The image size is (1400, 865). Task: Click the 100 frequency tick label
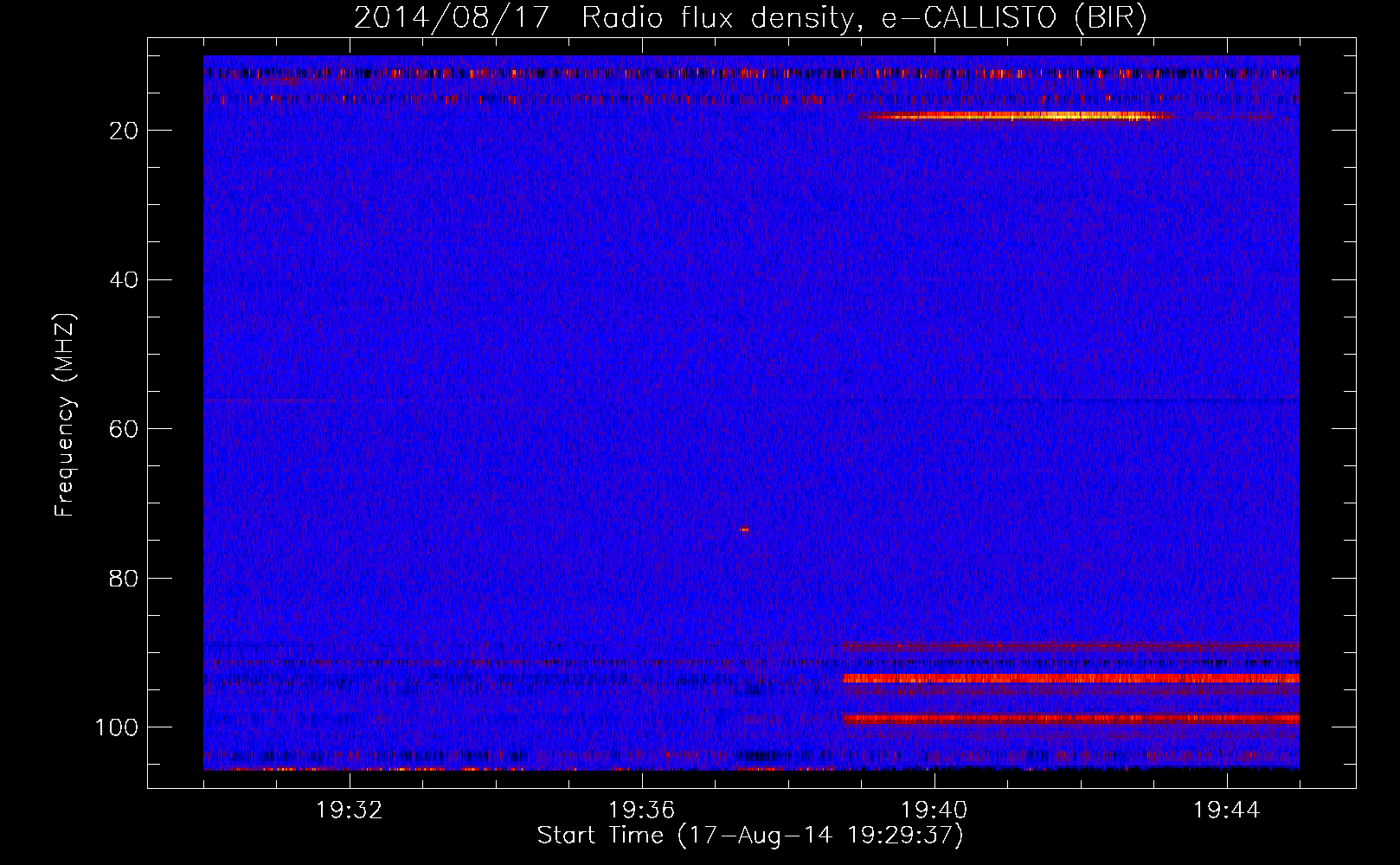pos(117,727)
